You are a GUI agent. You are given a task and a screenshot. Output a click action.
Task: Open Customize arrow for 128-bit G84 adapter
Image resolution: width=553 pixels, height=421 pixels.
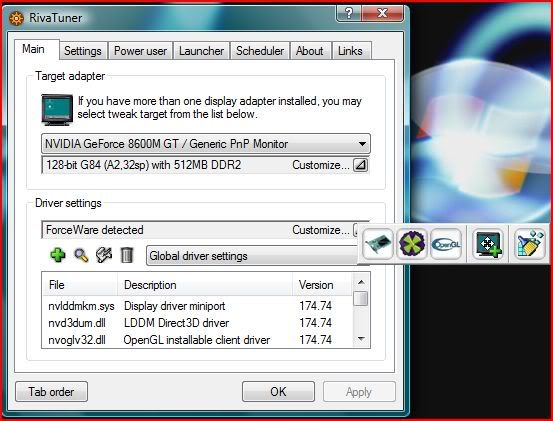[x=360, y=165]
